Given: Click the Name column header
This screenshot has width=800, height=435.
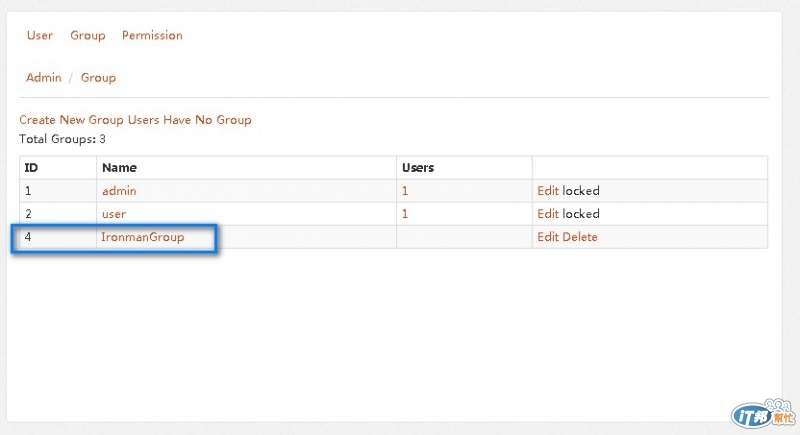Looking at the screenshot, I should tap(119, 168).
